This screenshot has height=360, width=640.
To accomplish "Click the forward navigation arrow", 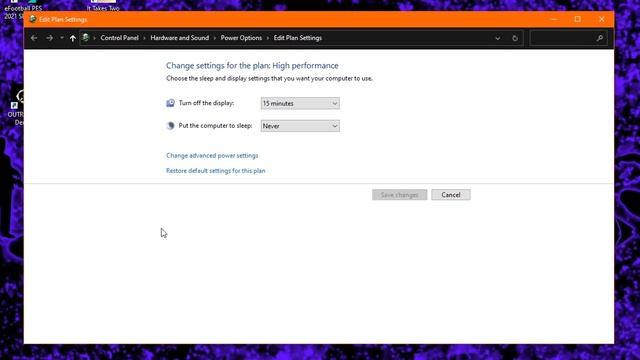I will 49,38.
